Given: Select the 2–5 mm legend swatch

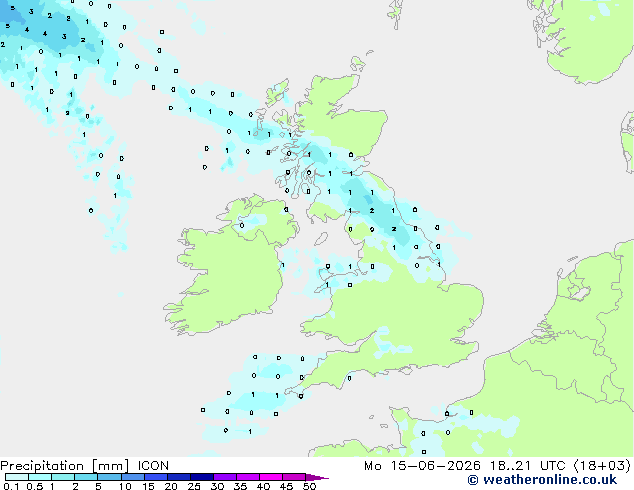Looking at the screenshot, I should pos(86,477).
